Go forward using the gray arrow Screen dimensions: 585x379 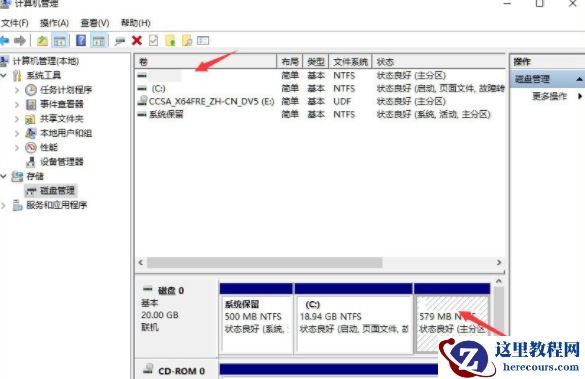pos(20,40)
